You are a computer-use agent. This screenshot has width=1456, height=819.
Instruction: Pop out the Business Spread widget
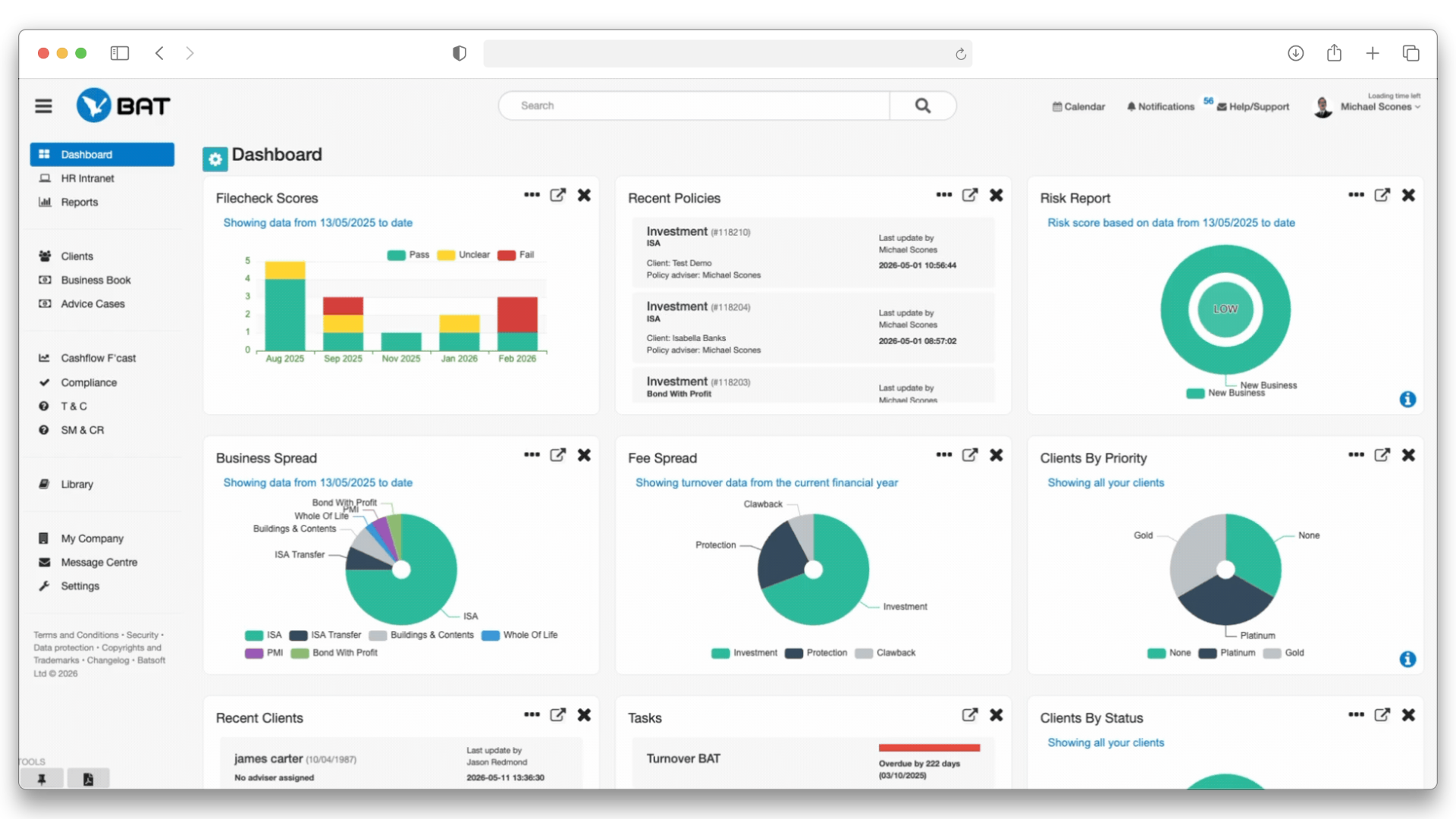pyautogui.click(x=557, y=455)
